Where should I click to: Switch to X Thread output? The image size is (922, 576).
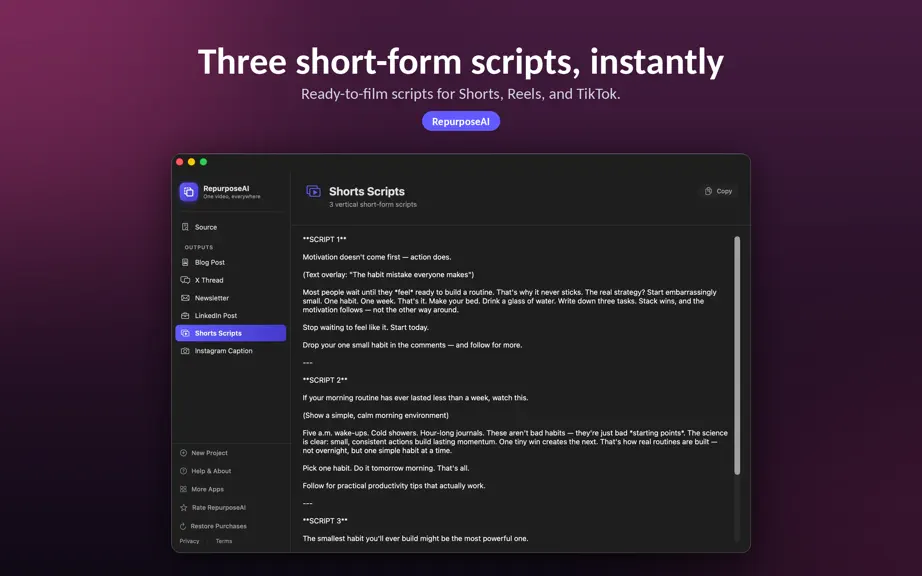pyautogui.click(x=230, y=280)
